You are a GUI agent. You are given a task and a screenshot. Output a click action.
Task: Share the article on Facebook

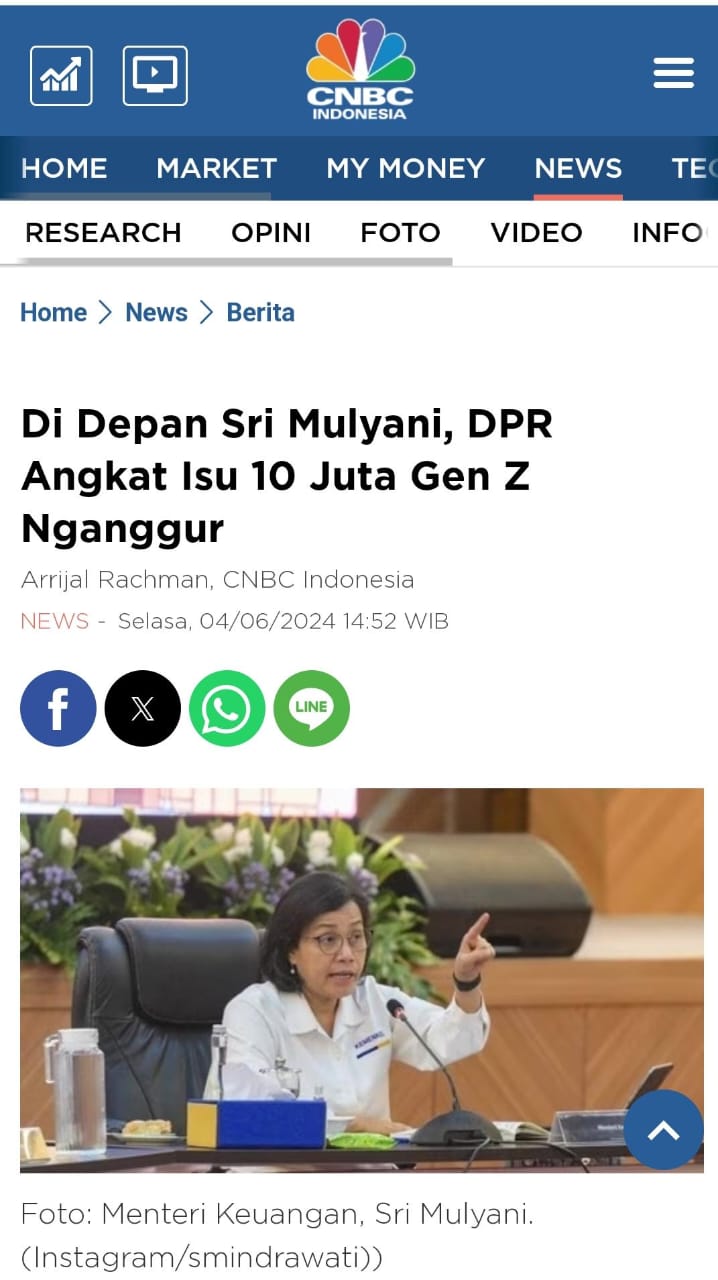point(58,708)
